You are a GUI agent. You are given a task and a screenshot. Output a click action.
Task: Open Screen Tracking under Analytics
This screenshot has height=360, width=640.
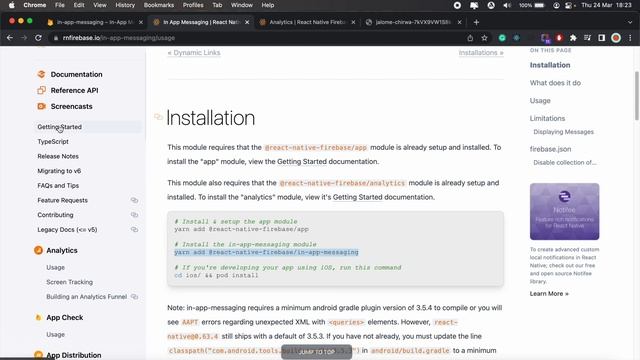[x=69, y=282]
